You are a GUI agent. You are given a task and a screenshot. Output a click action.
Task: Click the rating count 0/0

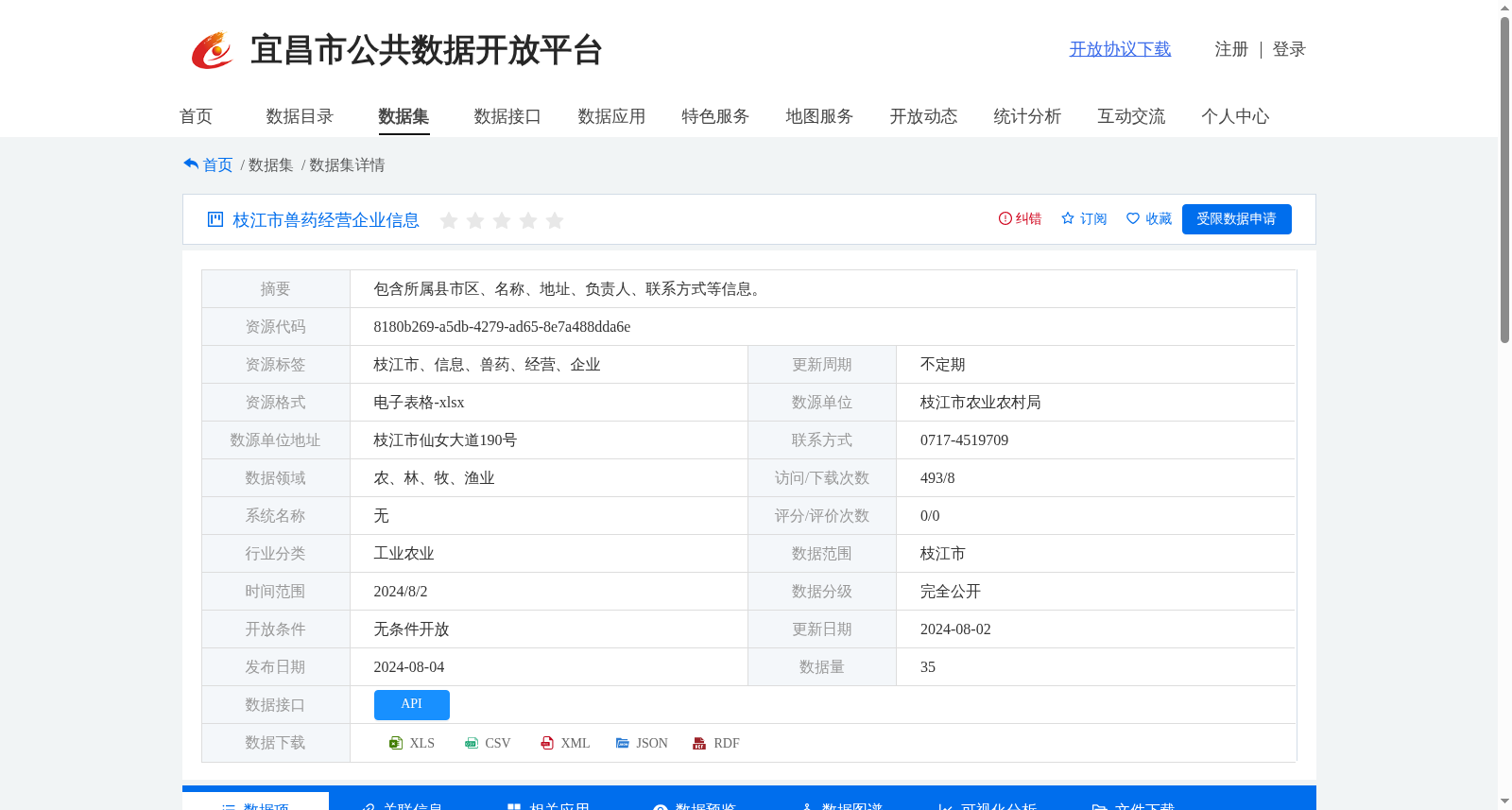click(x=930, y=516)
